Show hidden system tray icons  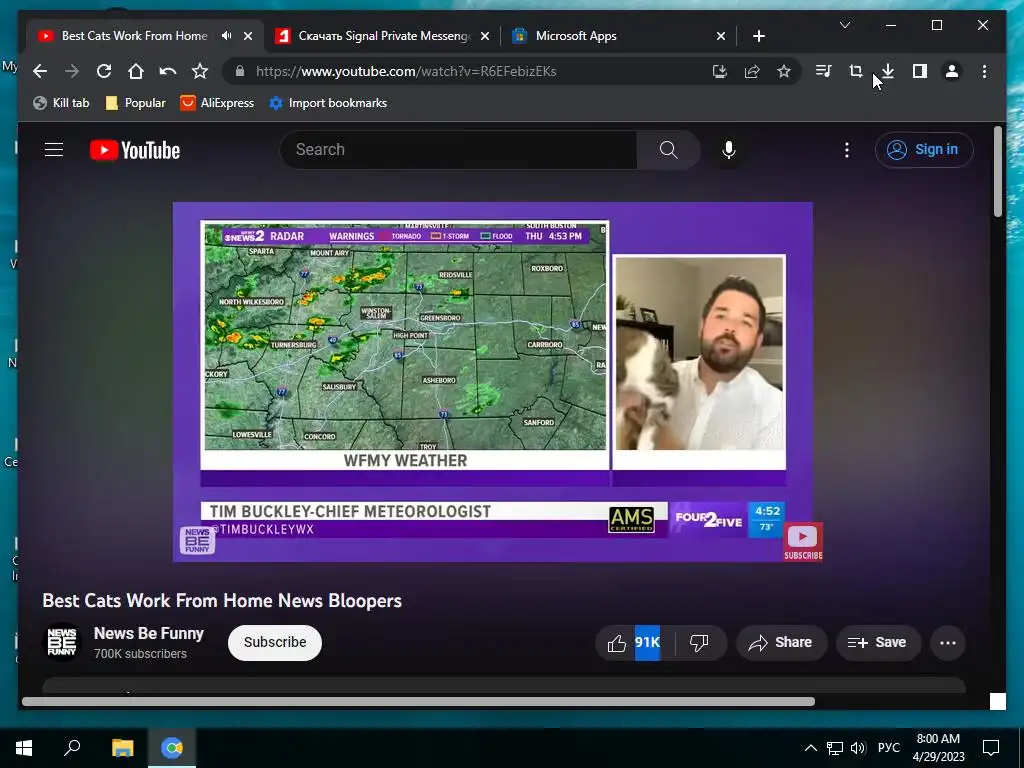pyautogui.click(x=810, y=748)
